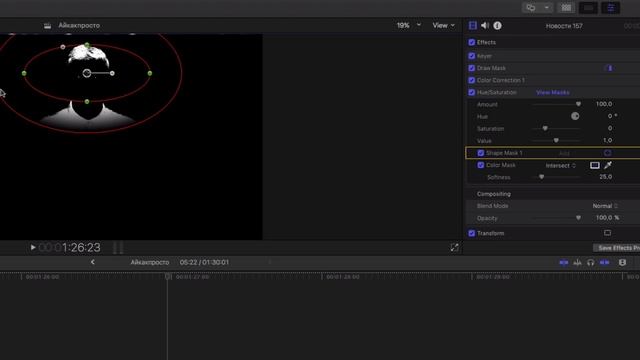Click the shape mask center control handle
This screenshot has width=640, height=360.
point(87,73)
